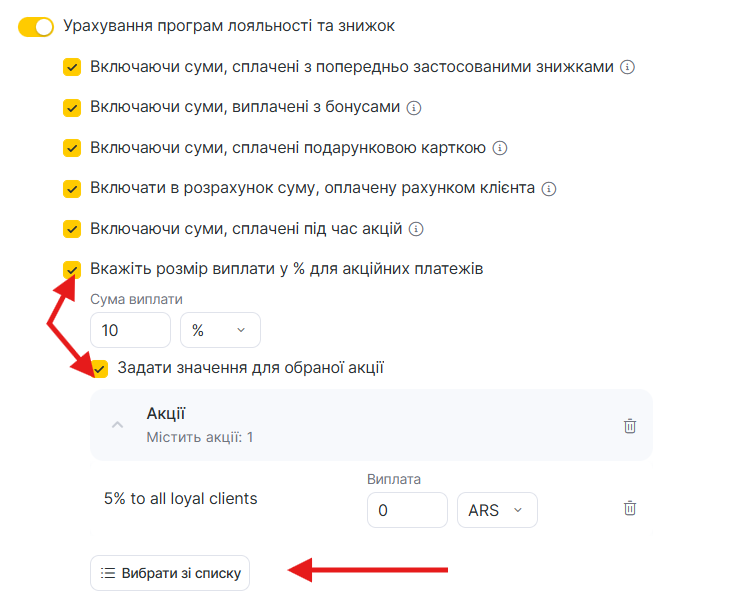The image size is (732, 598).
Task: Open the ARS currency dropdown
Action: [x=496, y=510]
